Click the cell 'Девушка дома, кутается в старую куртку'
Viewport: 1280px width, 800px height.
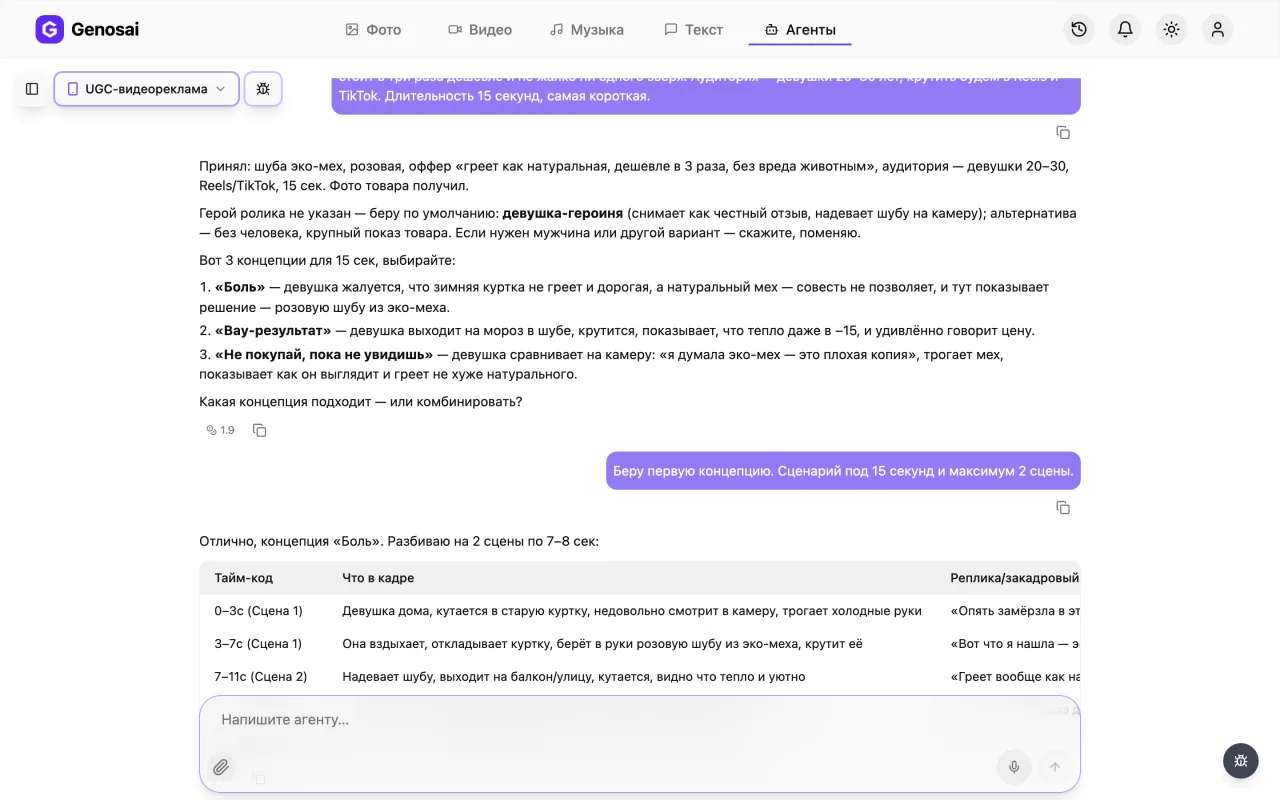click(x=632, y=611)
